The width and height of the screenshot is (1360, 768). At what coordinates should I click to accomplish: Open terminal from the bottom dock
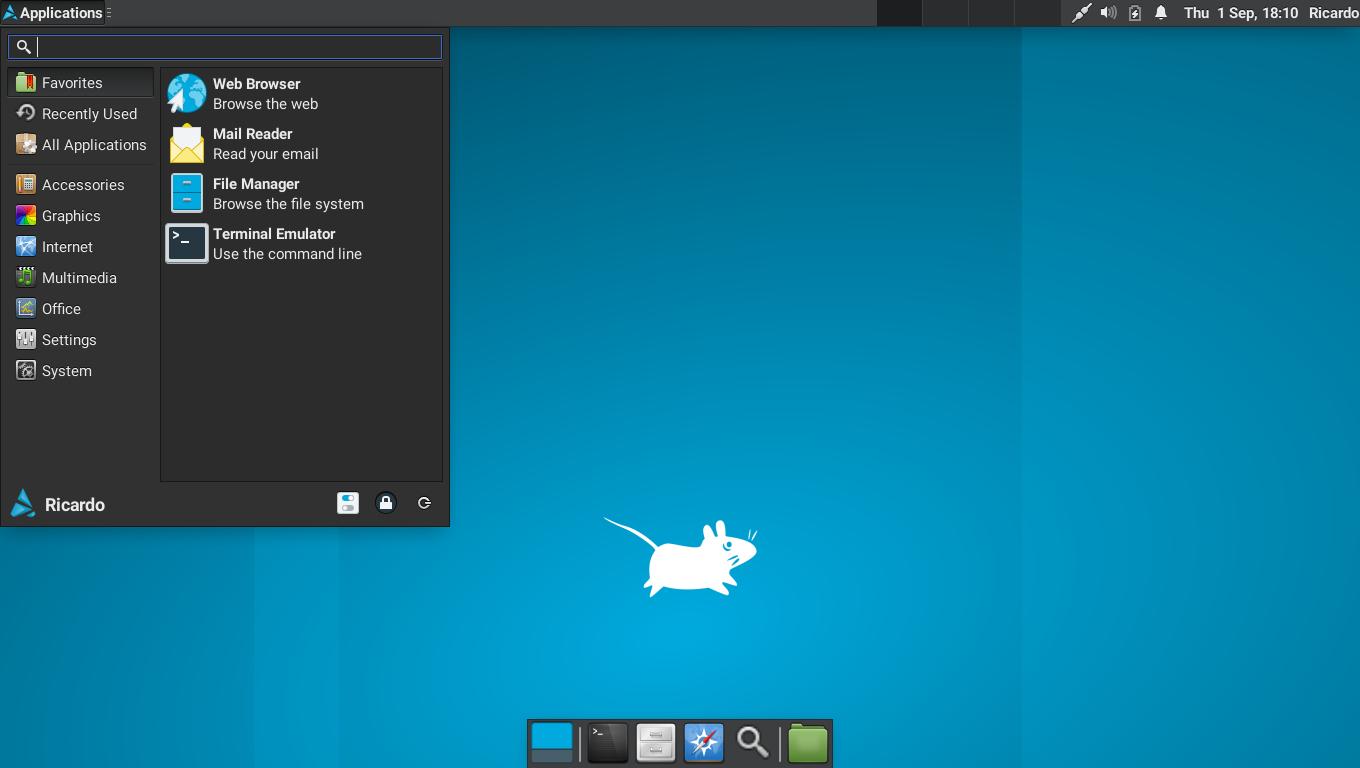point(607,743)
